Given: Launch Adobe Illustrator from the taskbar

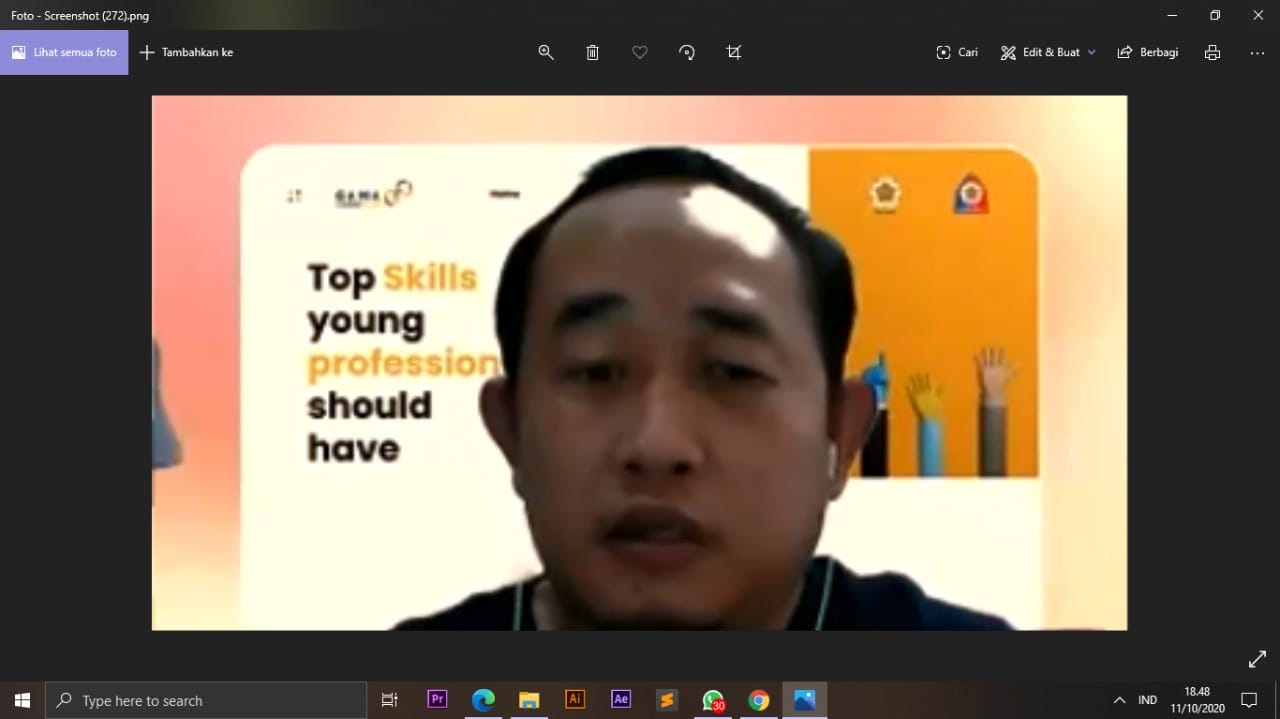Looking at the screenshot, I should click(575, 700).
